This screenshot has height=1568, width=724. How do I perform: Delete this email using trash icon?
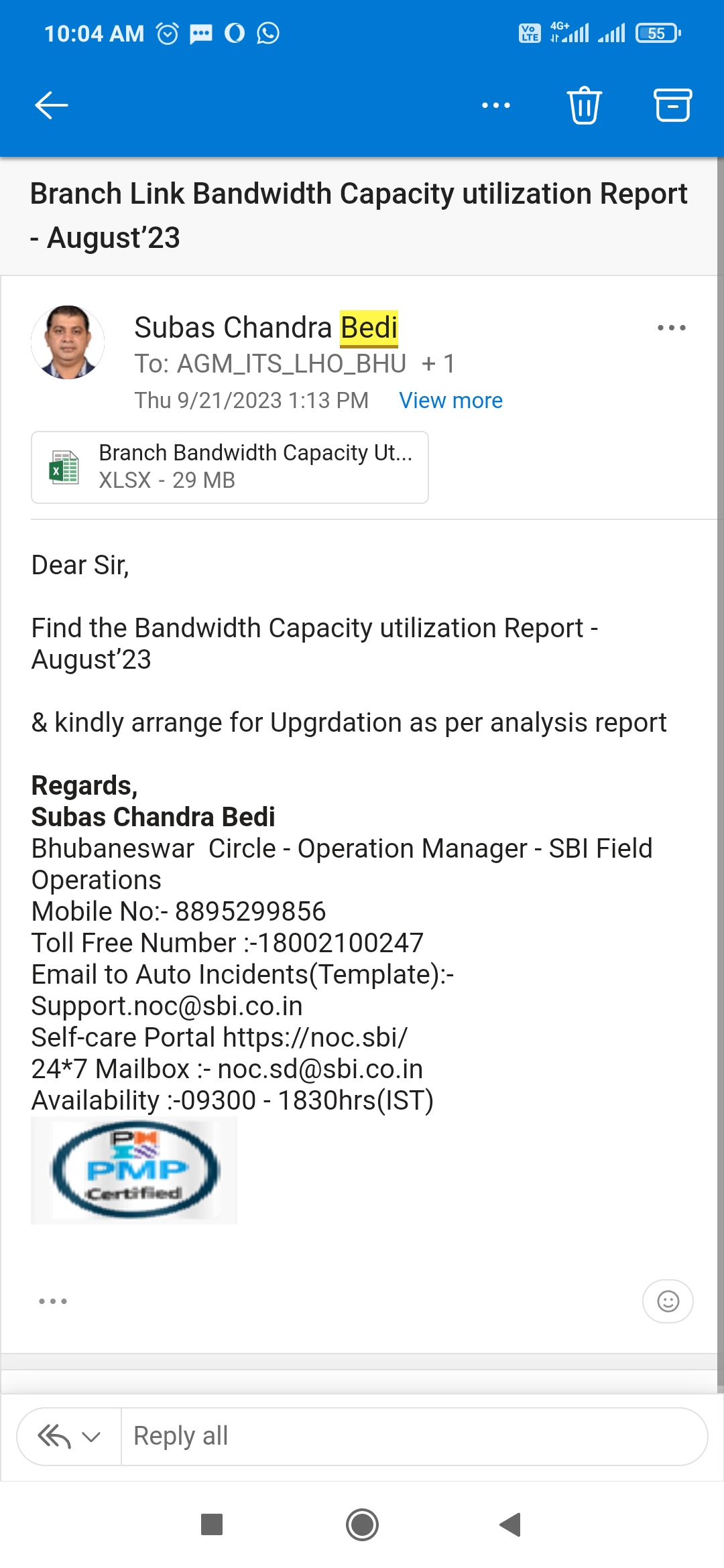pos(585,105)
